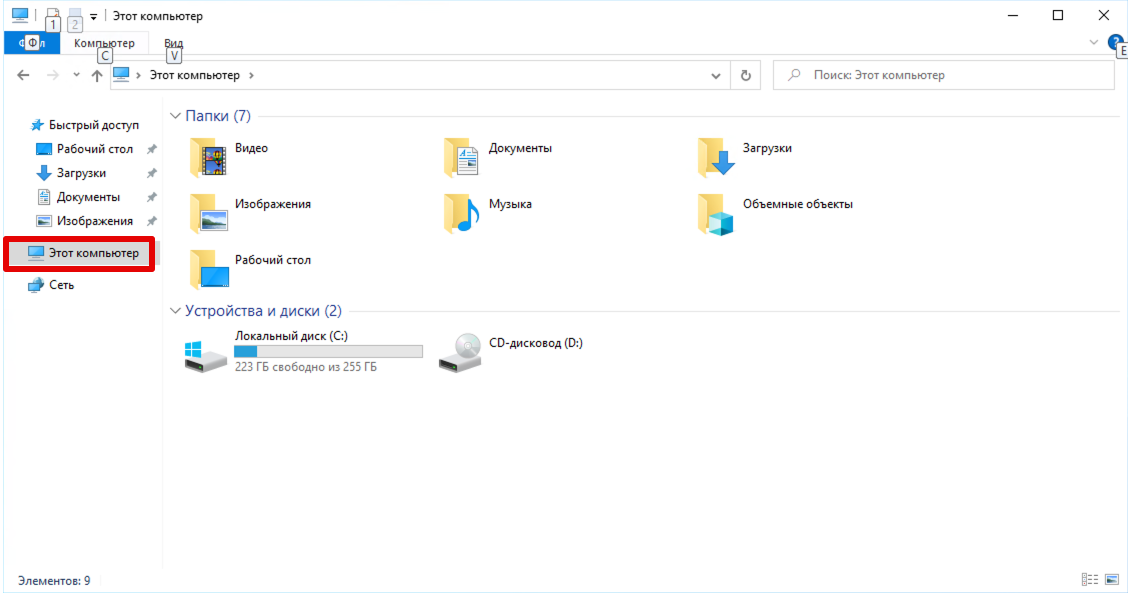
Task: Click the Up one level arrow
Action: (x=97, y=75)
